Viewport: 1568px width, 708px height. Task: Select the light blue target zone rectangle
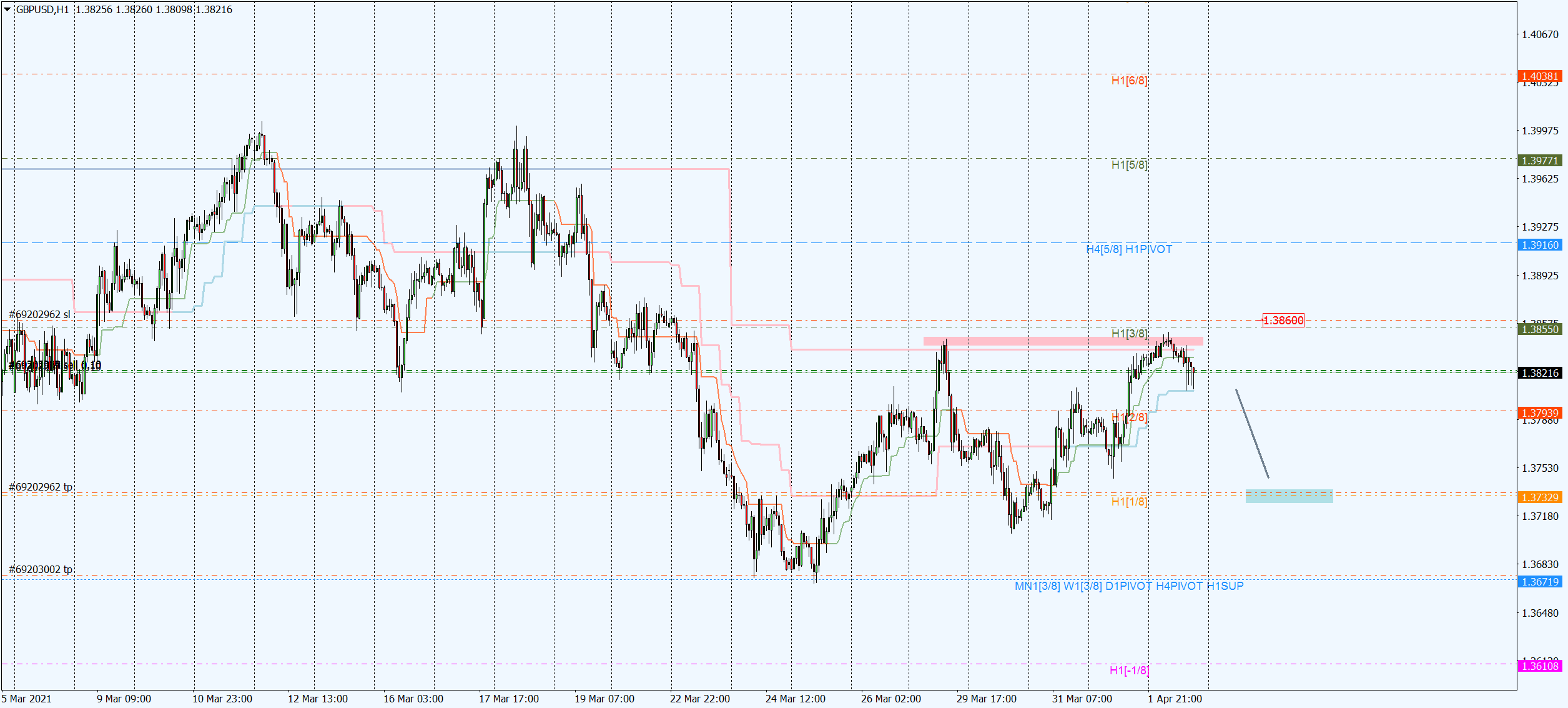pos(1289,496)
